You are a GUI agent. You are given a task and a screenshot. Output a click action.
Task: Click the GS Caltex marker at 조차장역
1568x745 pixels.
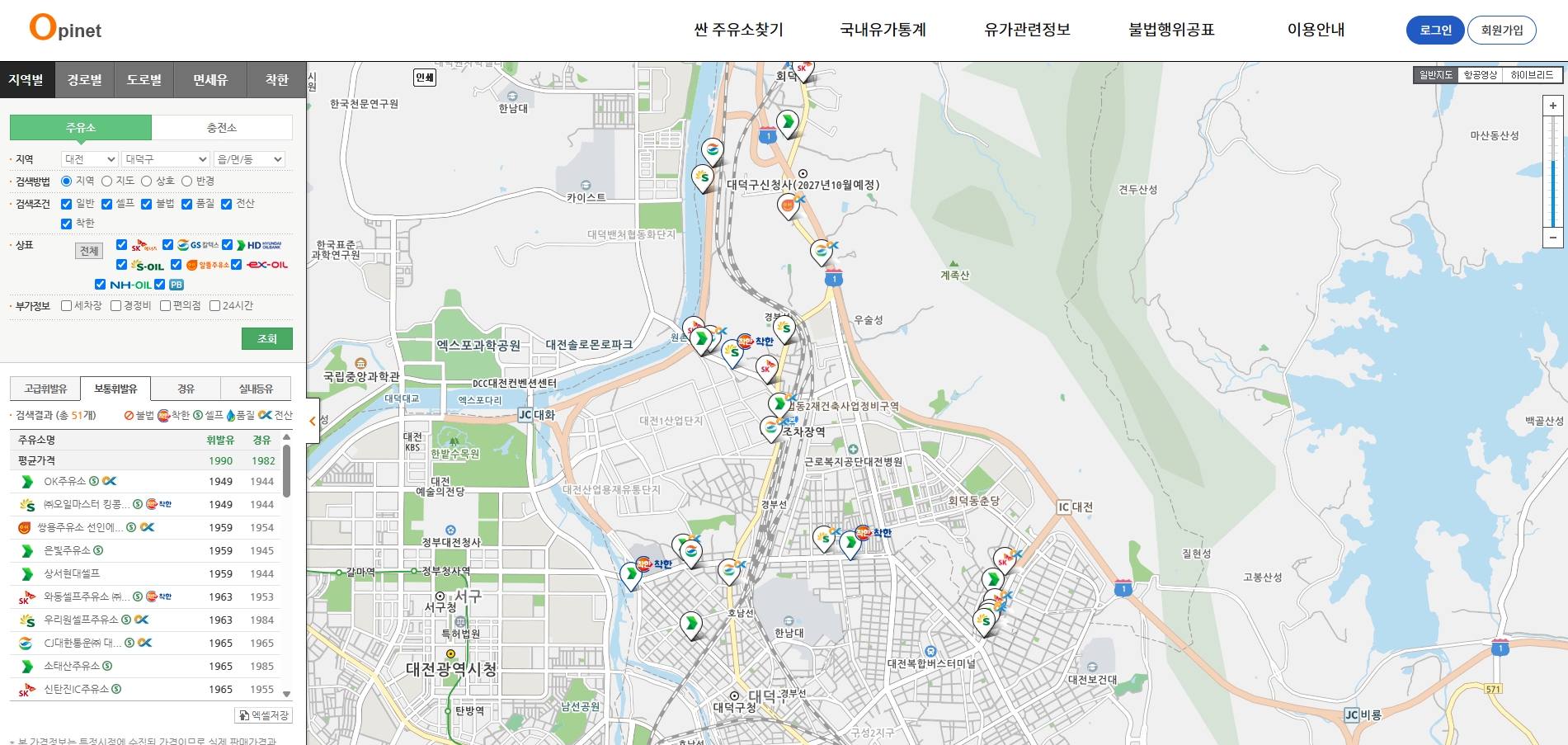coord(771,429)
